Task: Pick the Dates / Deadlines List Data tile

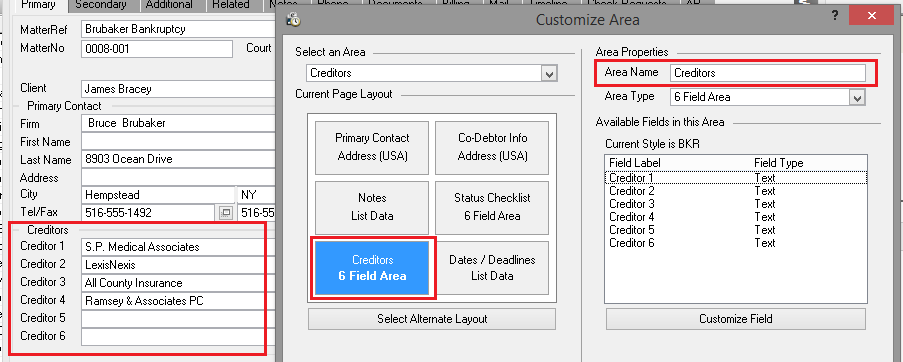Action: pos(492,268)
